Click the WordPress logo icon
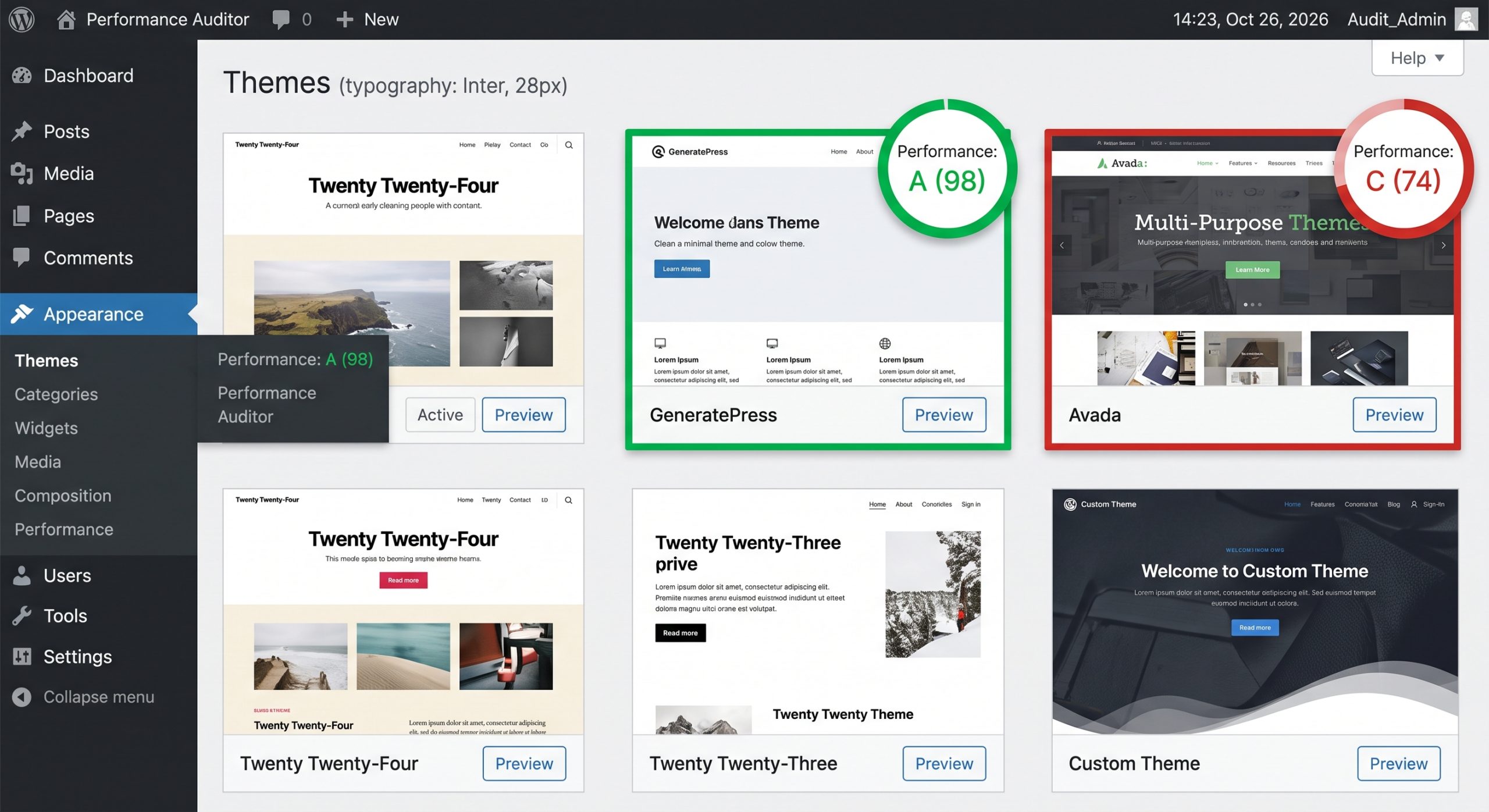Image resolution: width=1489 pixels, height=812 pixels. [22, 19]
